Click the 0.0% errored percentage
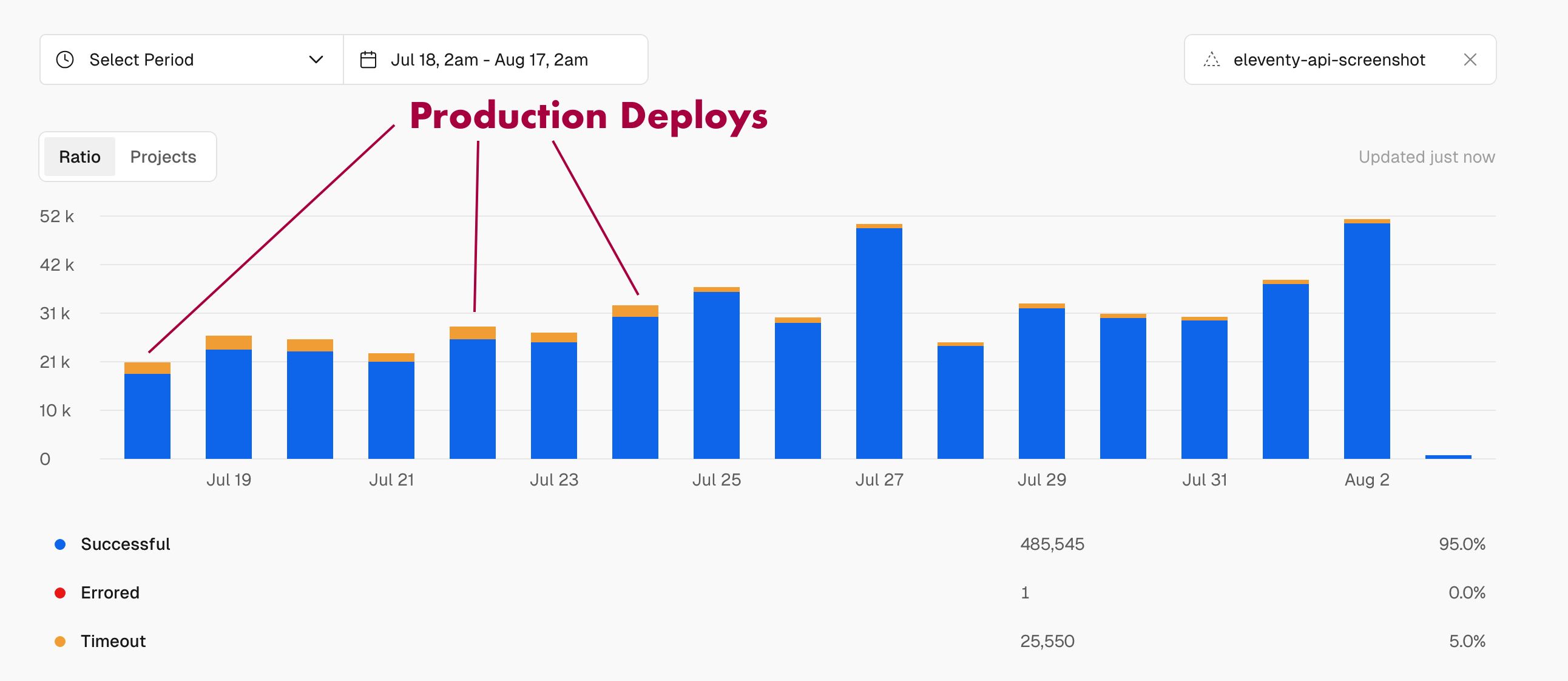The image size is (1568, 681). [1467, 593]
